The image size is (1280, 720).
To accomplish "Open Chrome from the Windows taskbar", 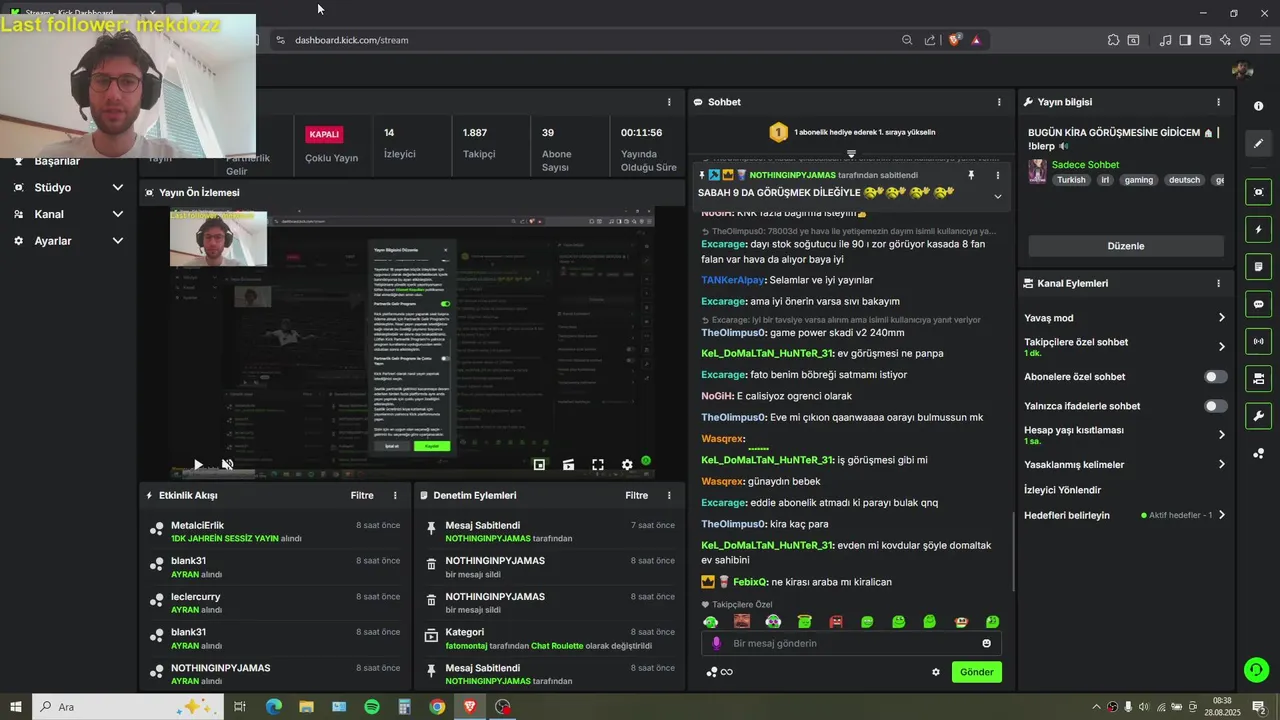I will (x=437, y=707).
